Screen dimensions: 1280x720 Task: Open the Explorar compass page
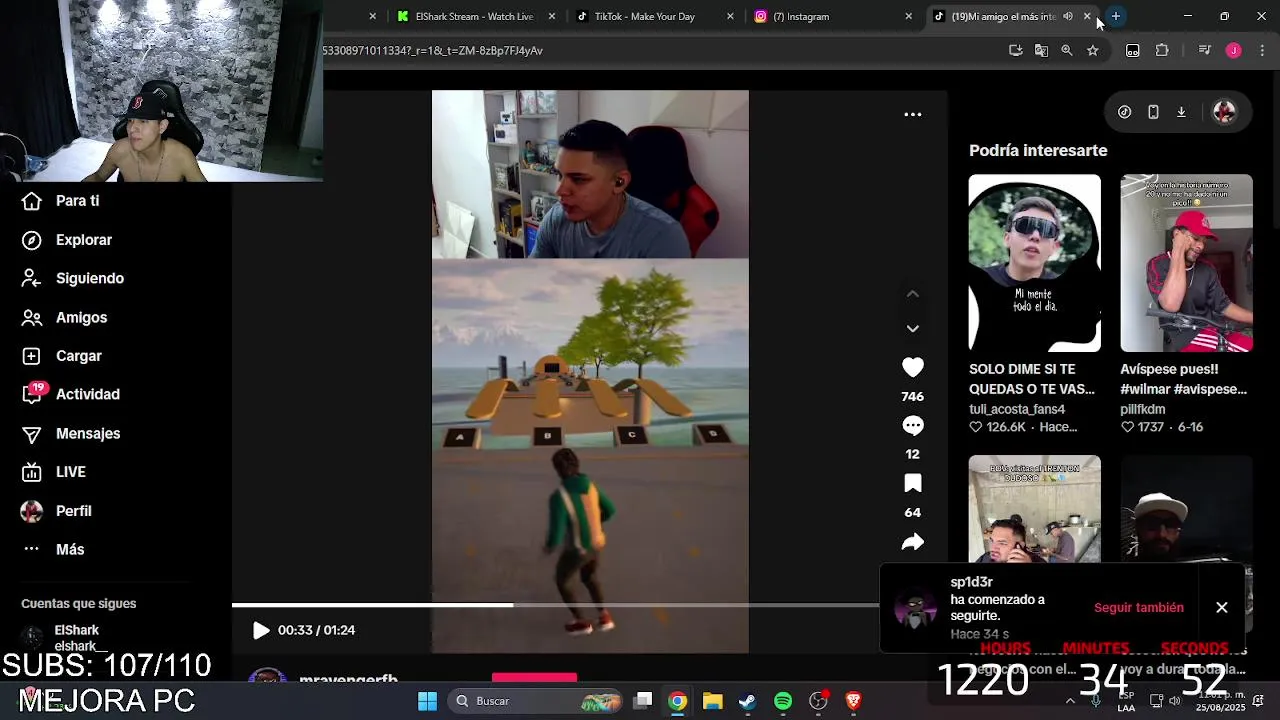[x=68, y=240]
